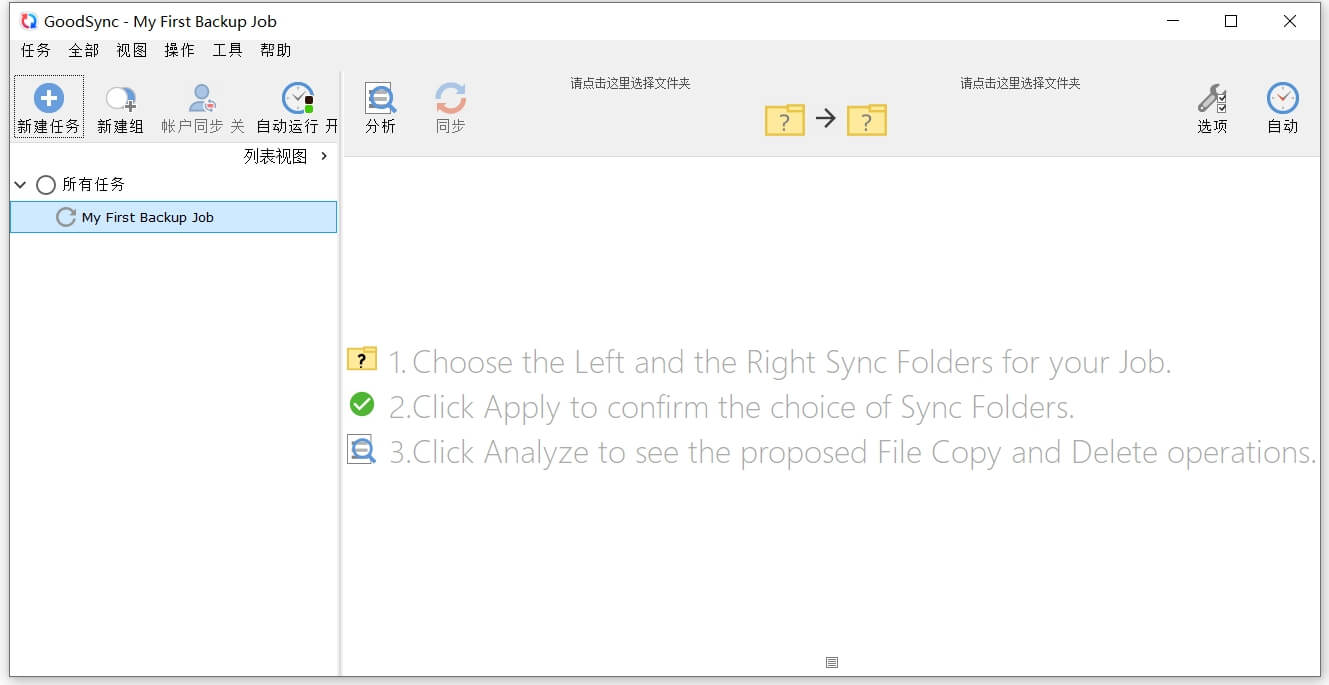The image size is (1329, 685).
Task: Select the 所有任务 radio circle
Action: (x=46, y=185)
